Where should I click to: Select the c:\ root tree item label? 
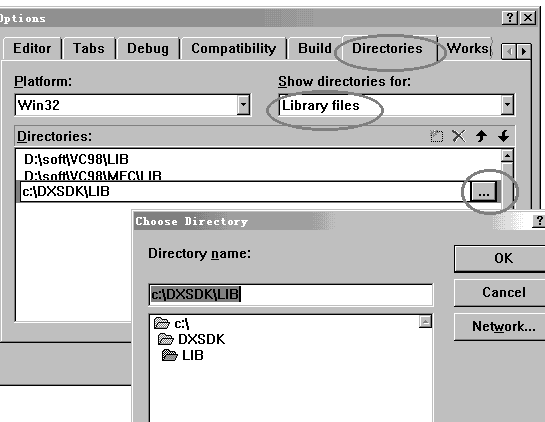[182, 324]
